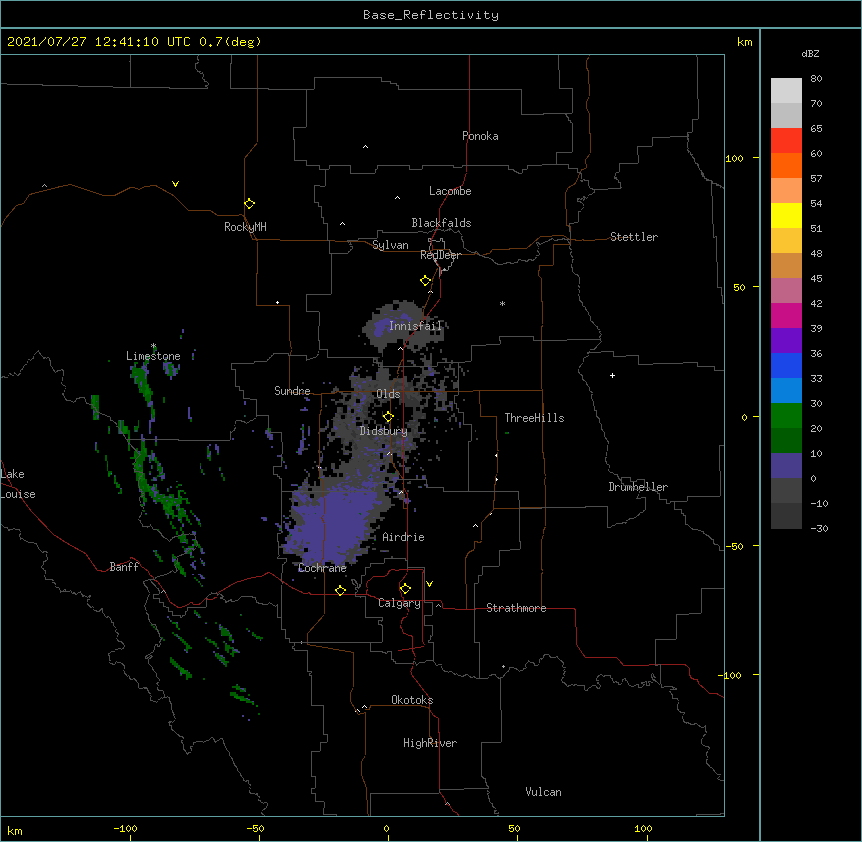Click the yellow diamond marker south of RedDeer
Screen dimensions: 862x842
point(426,281)
